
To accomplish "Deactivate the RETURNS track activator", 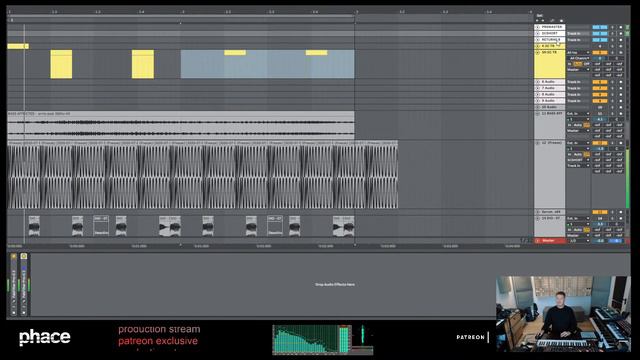I will pyautogui.click(x=600, y=40).
